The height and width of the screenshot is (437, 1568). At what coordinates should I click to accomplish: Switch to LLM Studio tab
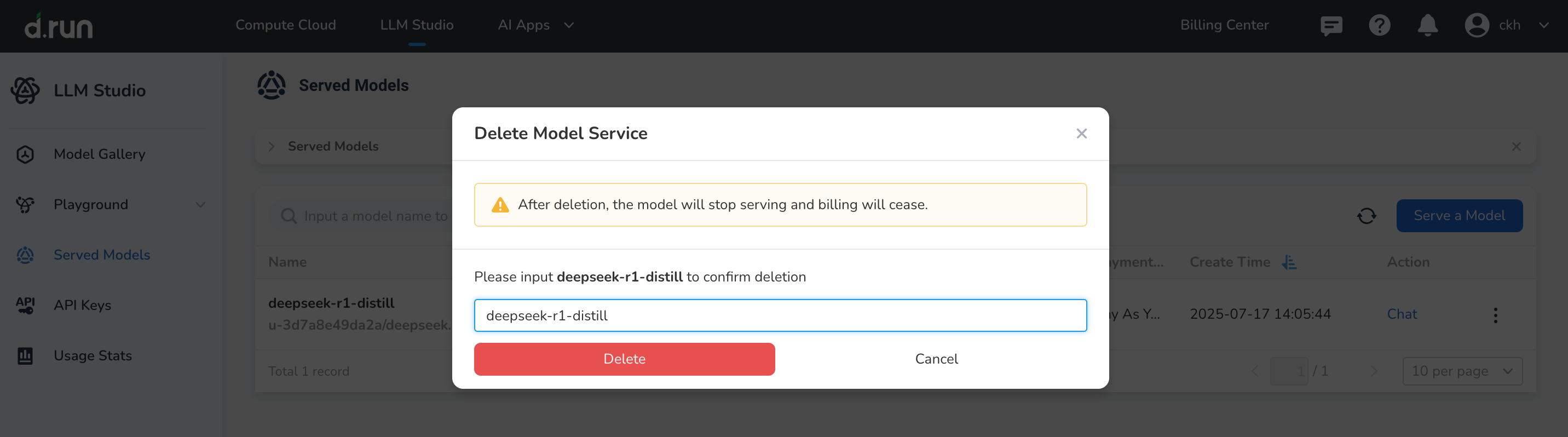[x=416, y=25]
